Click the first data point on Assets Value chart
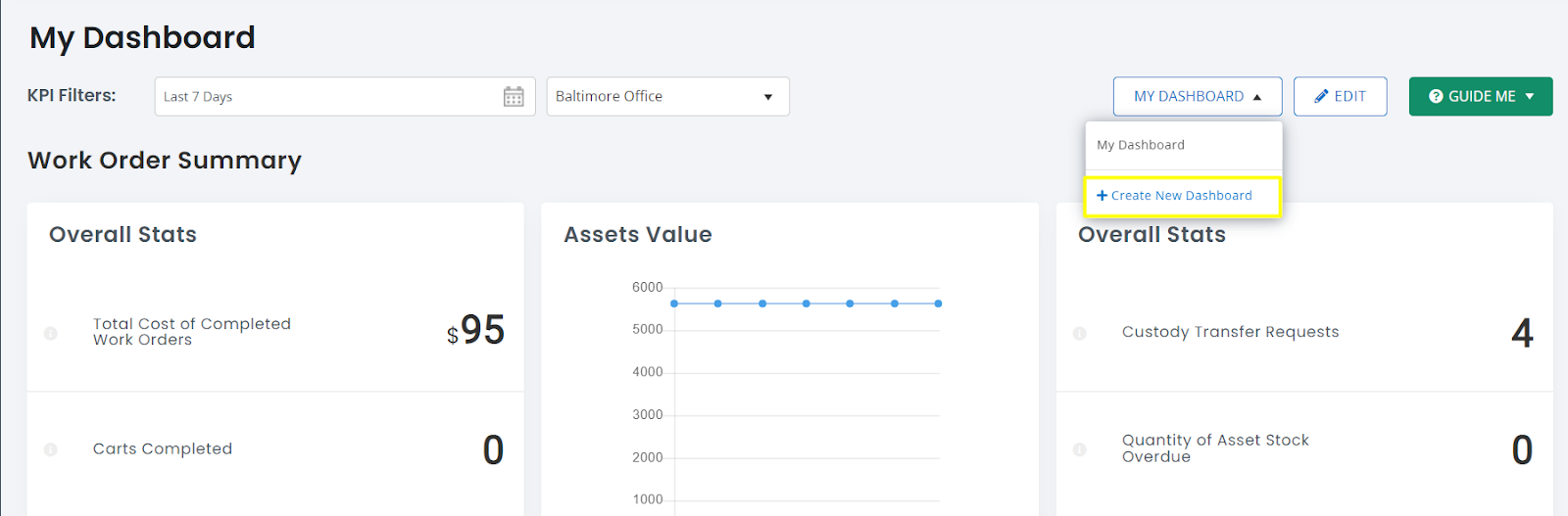1568x516 pixels. (x=674, y=304)
